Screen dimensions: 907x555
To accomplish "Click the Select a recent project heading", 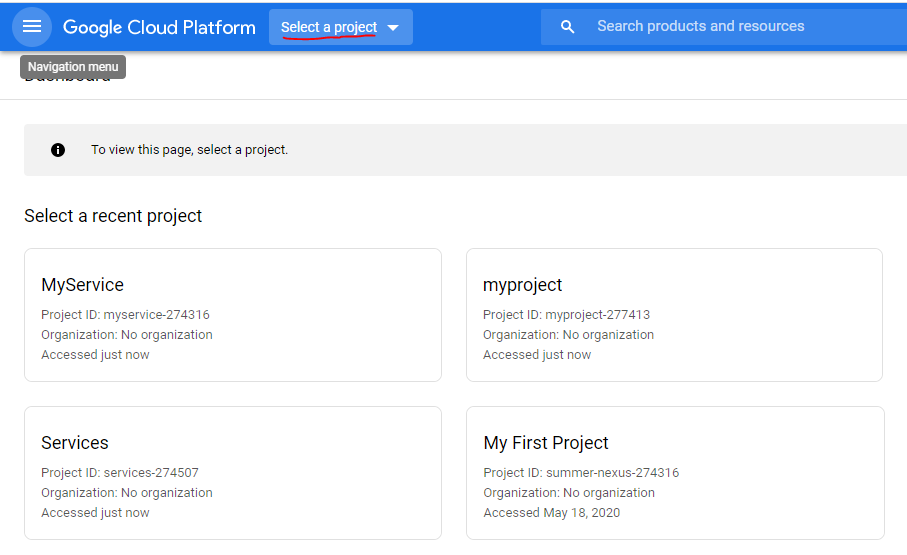I will click(x=113, y=216).
